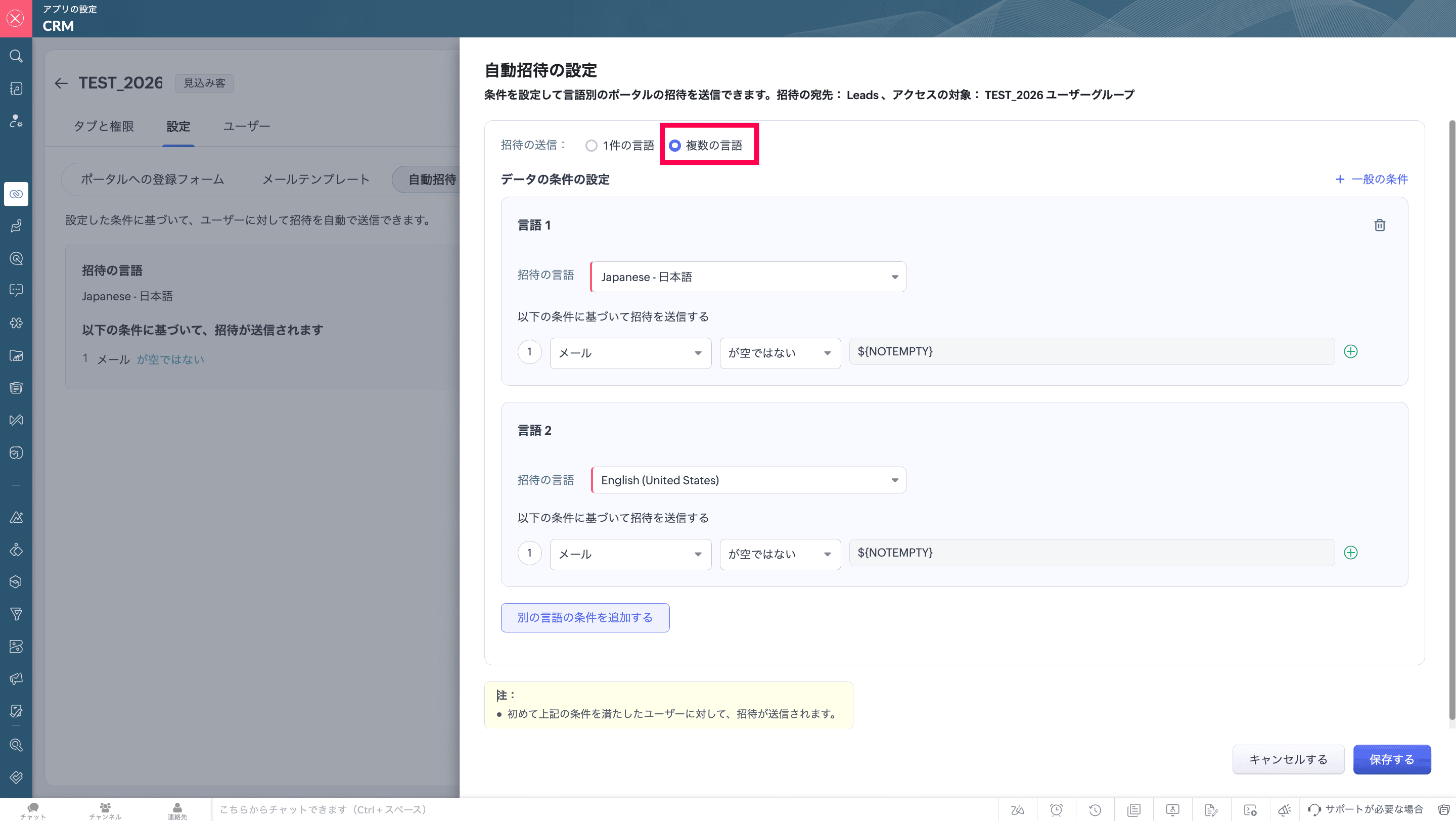The image size is (1456, 821).
Task: Add a criteria row in the Language 2 block
Action: click(1350, 553)
